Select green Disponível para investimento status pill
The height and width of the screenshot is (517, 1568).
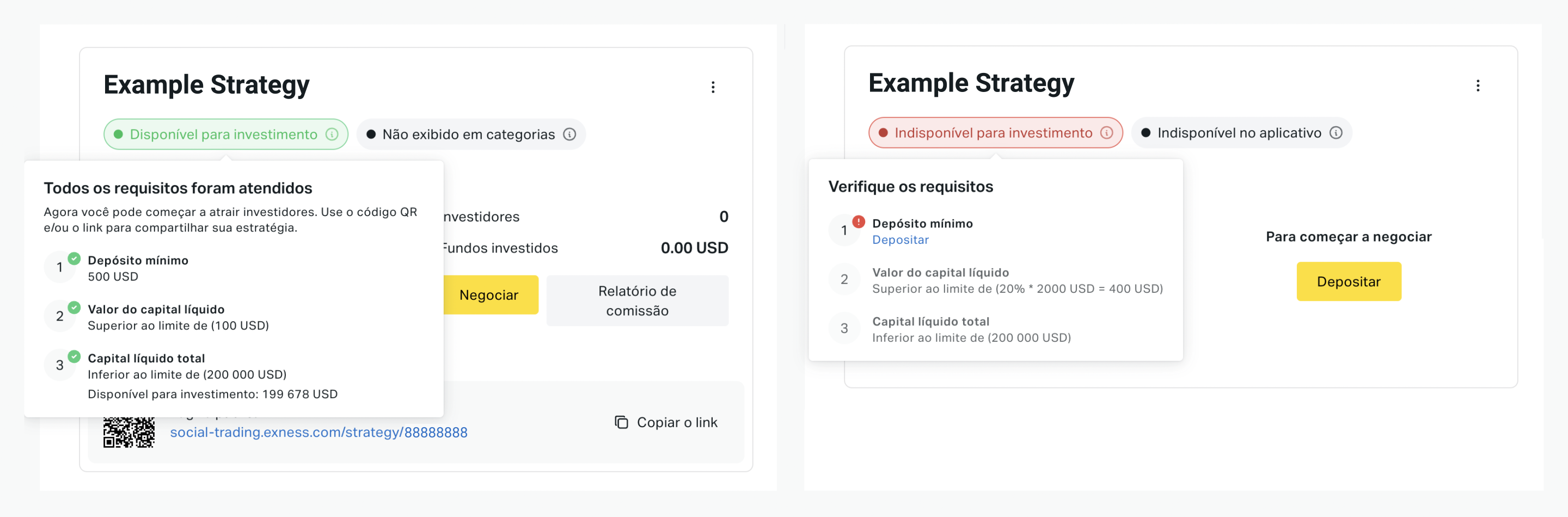point(226,134)
